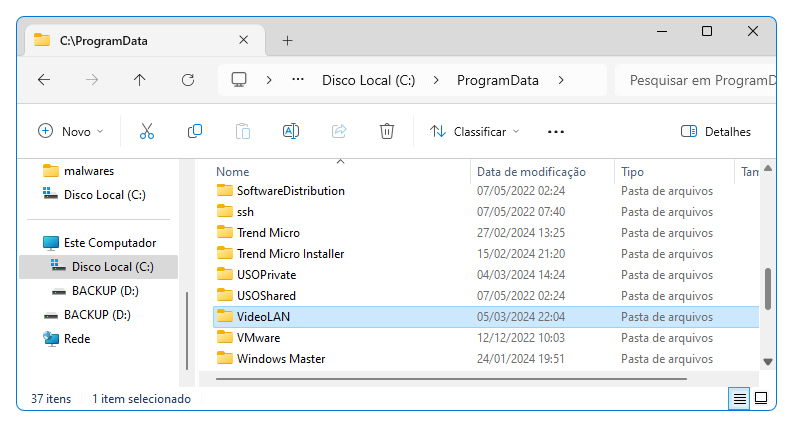Select the USOShared folder
This screenshot has width=791, height=428.
266,296
